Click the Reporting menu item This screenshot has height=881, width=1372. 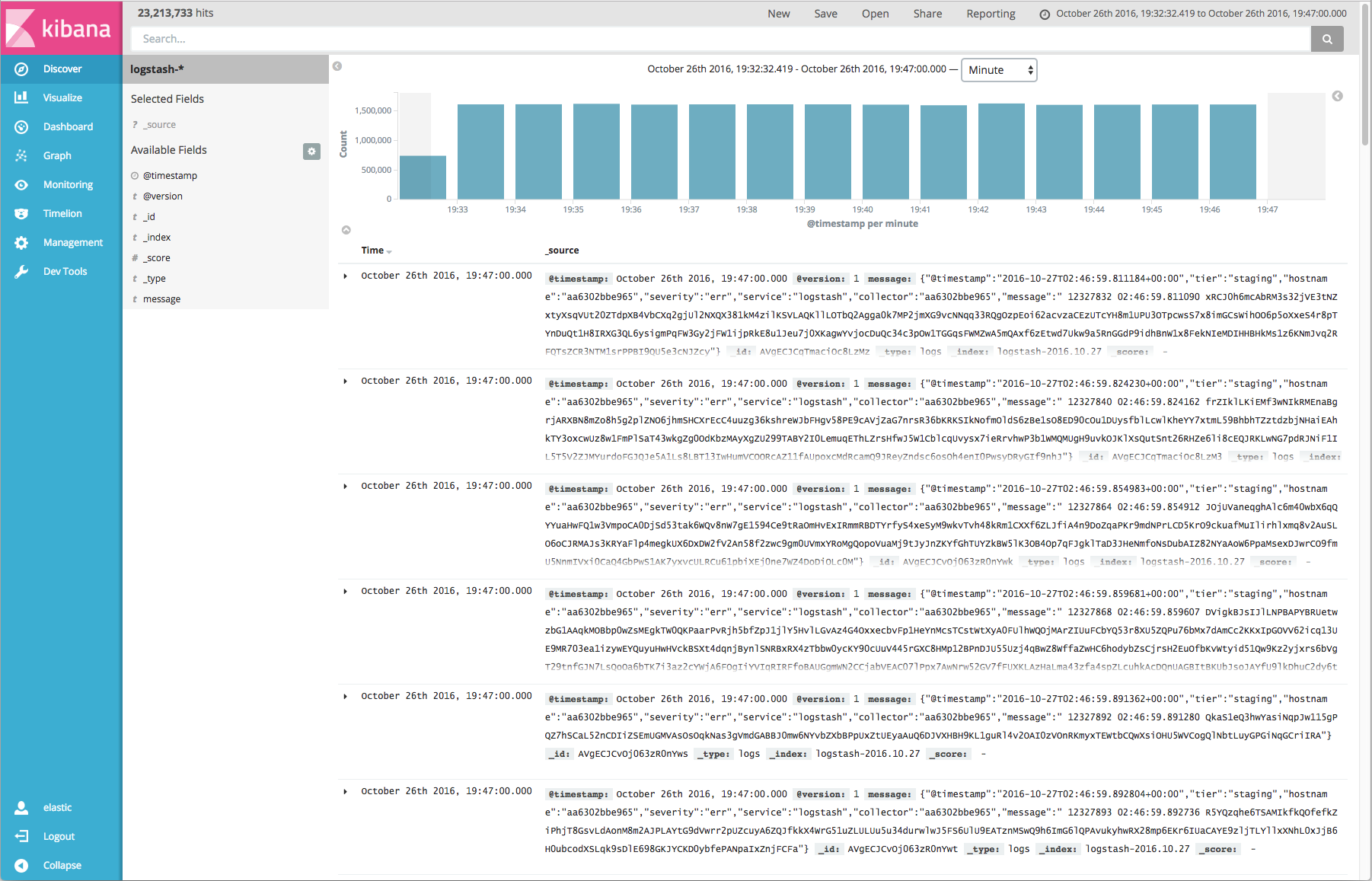tap(991, 14)
